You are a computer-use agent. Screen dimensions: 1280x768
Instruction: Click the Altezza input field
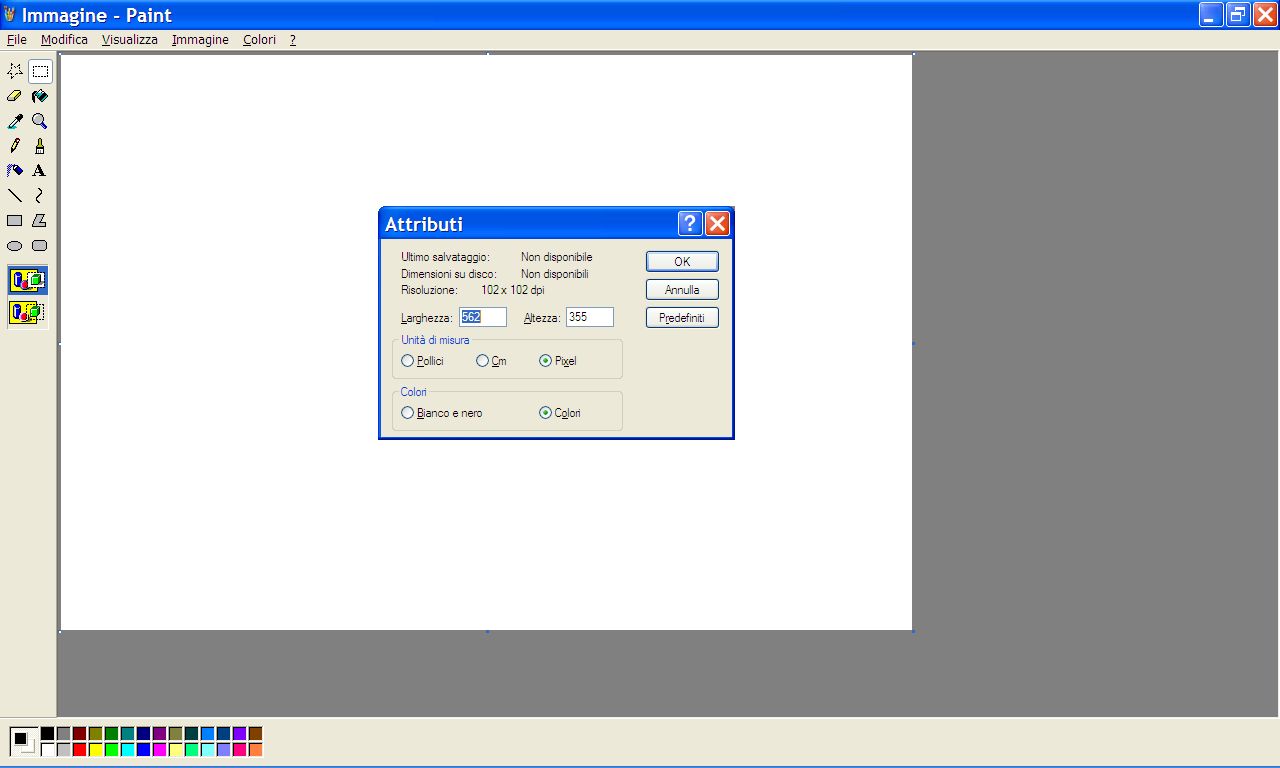pos(590,317)
